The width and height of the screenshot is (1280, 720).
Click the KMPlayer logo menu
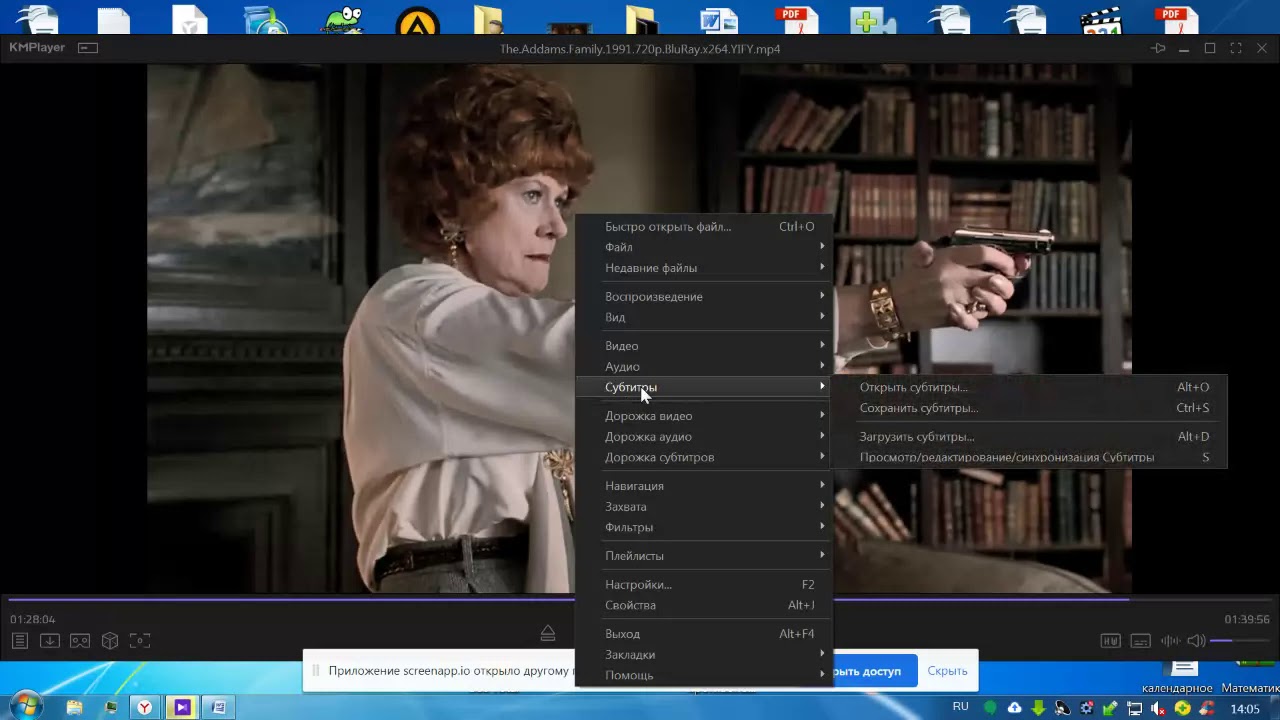35,48
